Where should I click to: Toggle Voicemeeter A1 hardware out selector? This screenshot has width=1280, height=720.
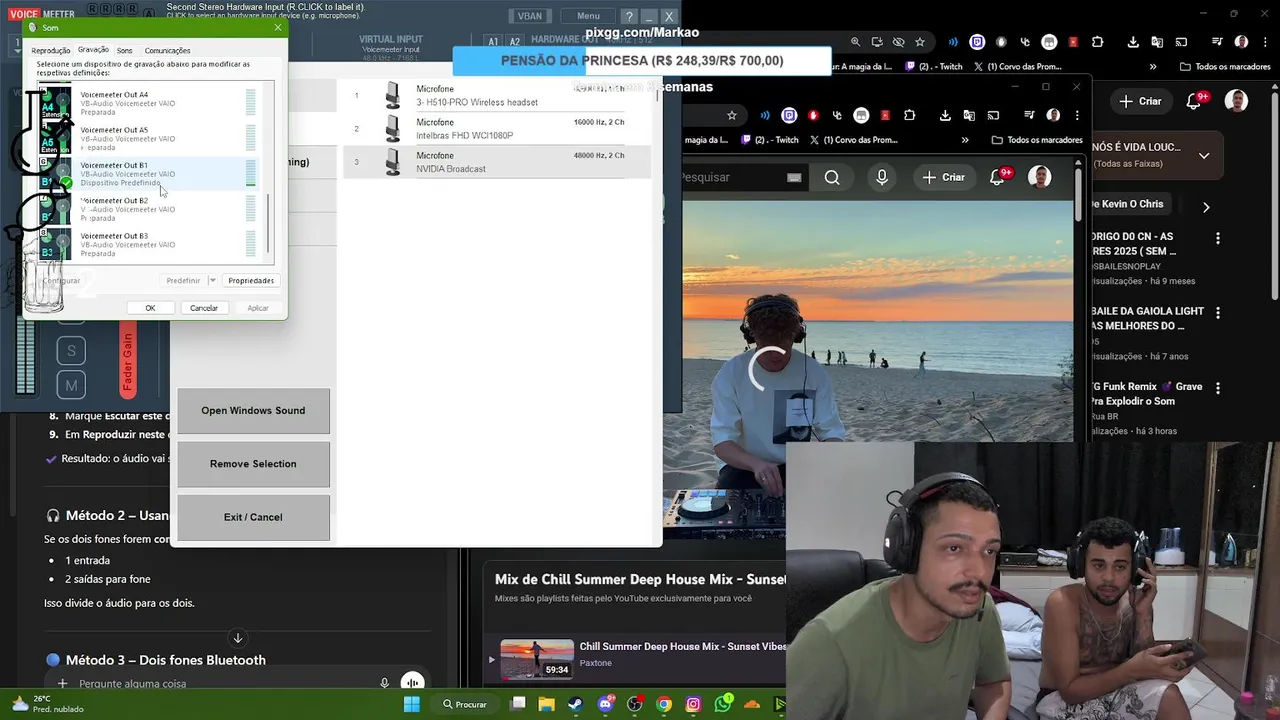tap(493, 42)
